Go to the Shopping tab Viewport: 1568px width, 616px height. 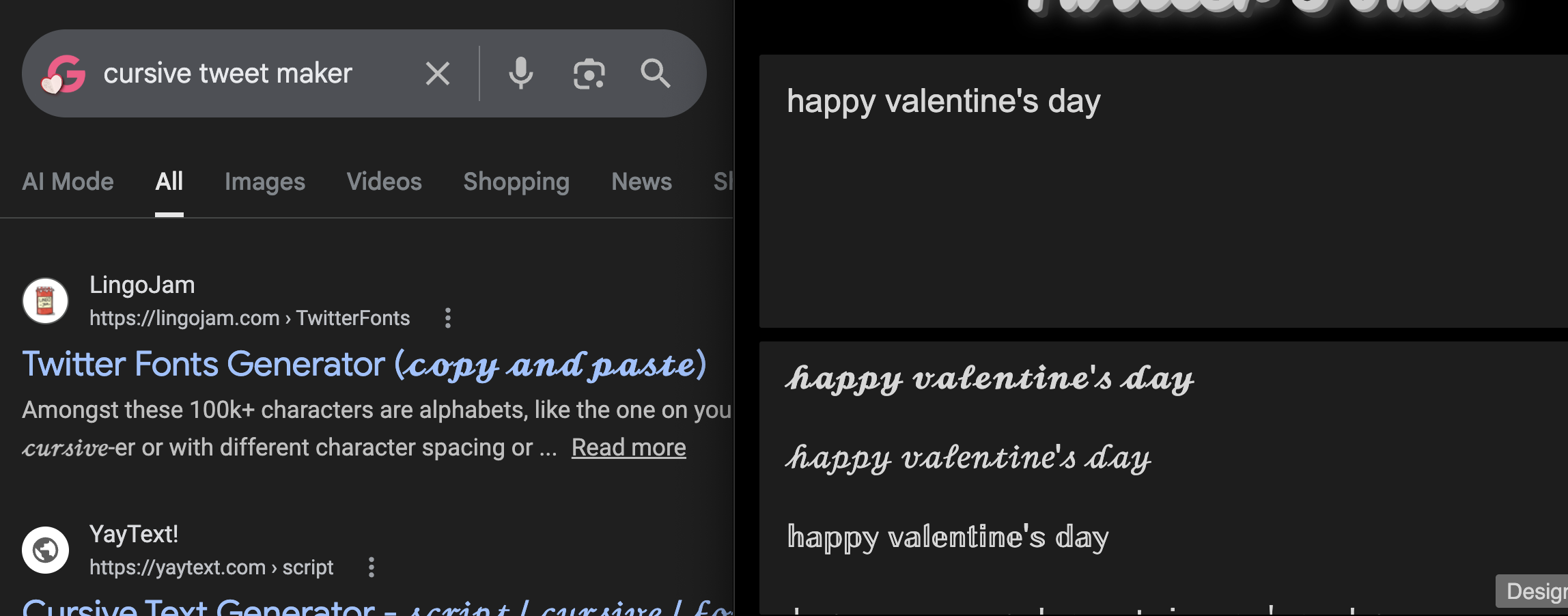click(x=516, y=182)
